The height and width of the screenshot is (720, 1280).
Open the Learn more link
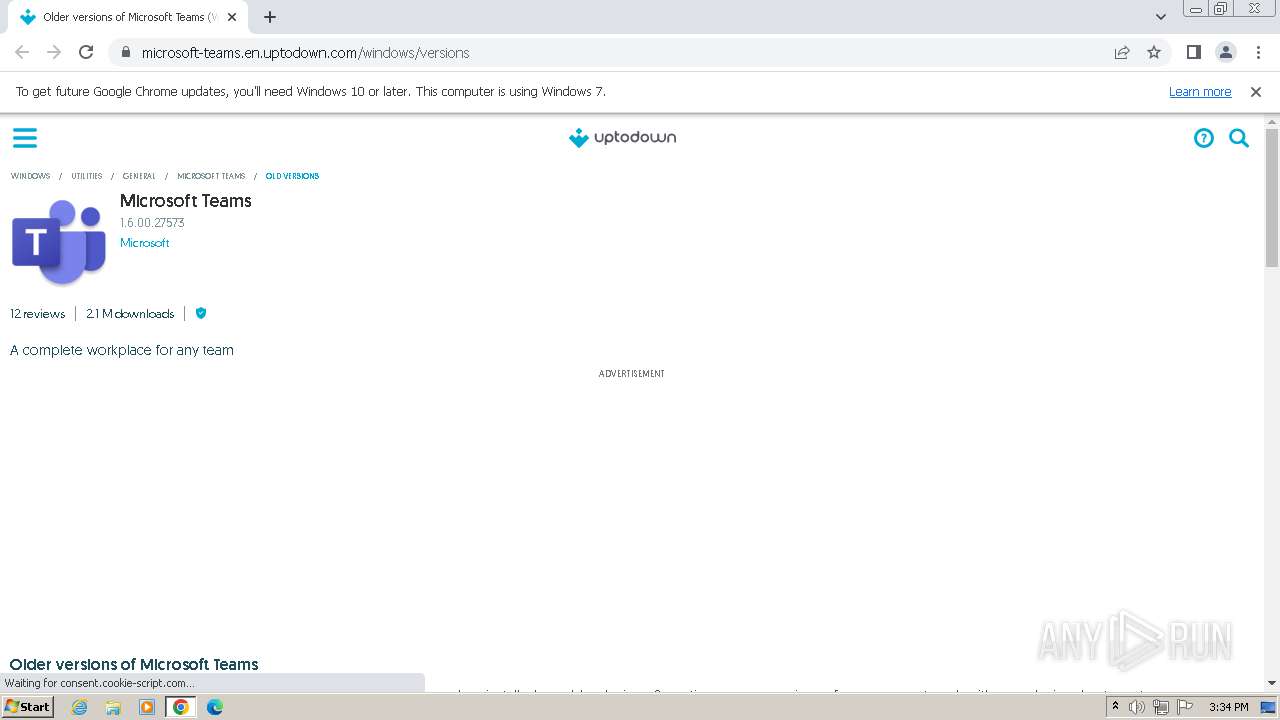(x=1200, y=91)
